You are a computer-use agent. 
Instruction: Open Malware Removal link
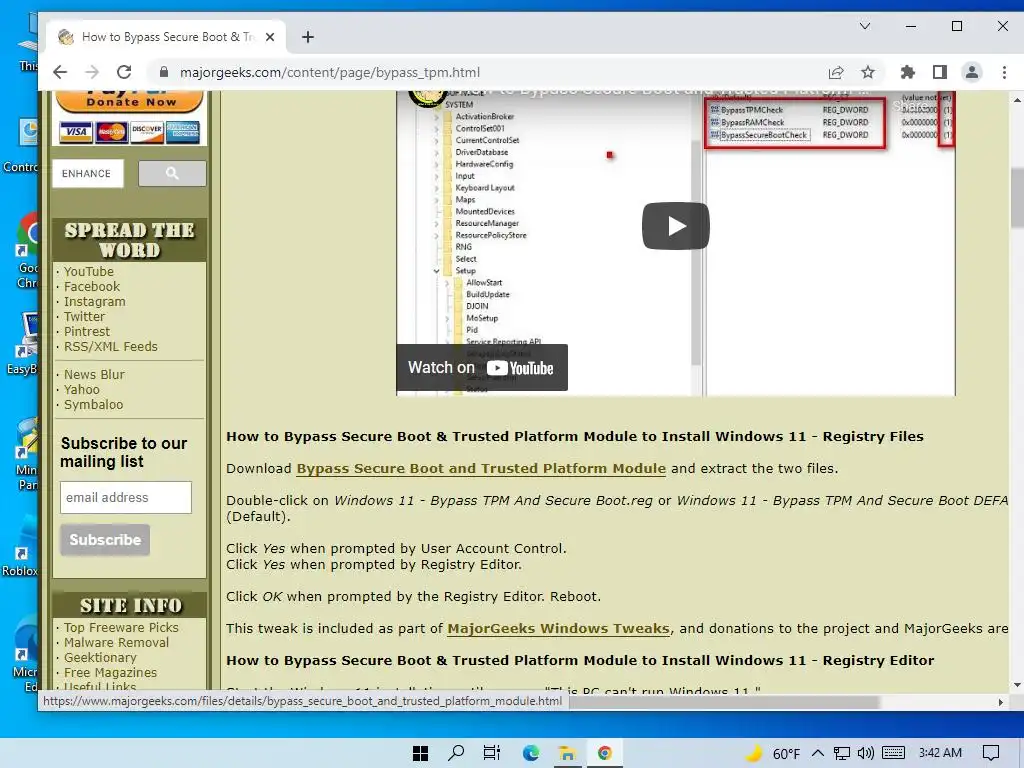coord(116,642)
